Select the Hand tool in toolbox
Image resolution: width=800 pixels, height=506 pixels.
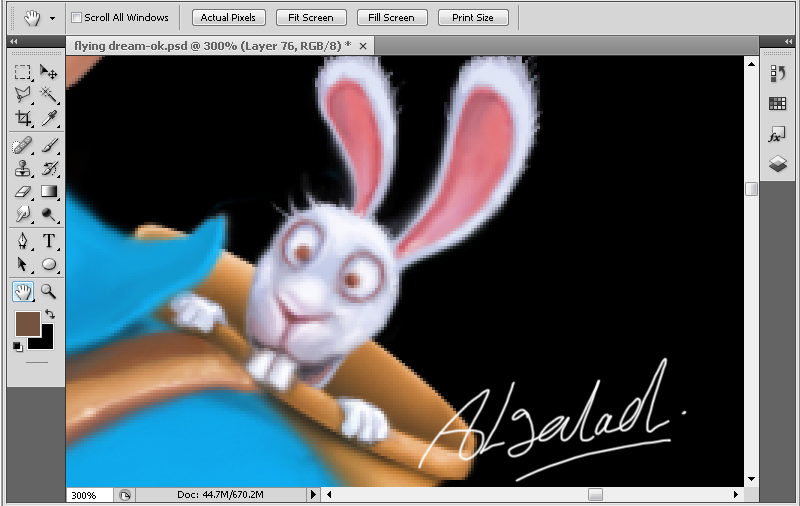click(x=22, y=292)
